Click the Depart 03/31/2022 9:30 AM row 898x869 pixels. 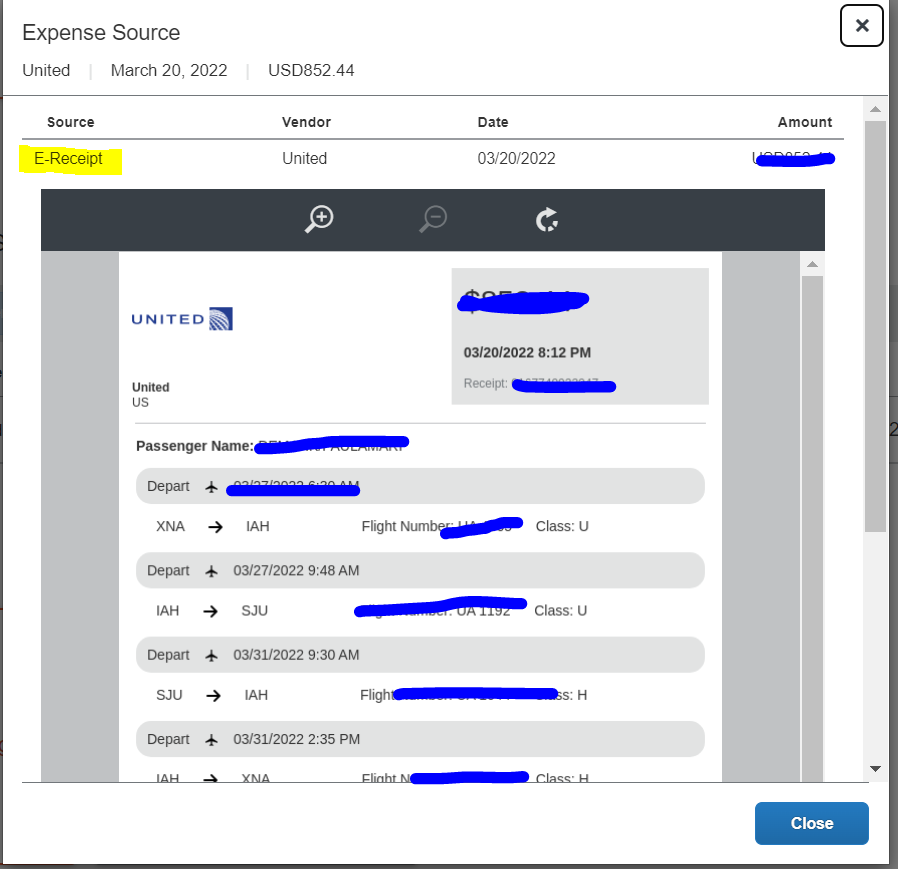(x=420, y=655)
